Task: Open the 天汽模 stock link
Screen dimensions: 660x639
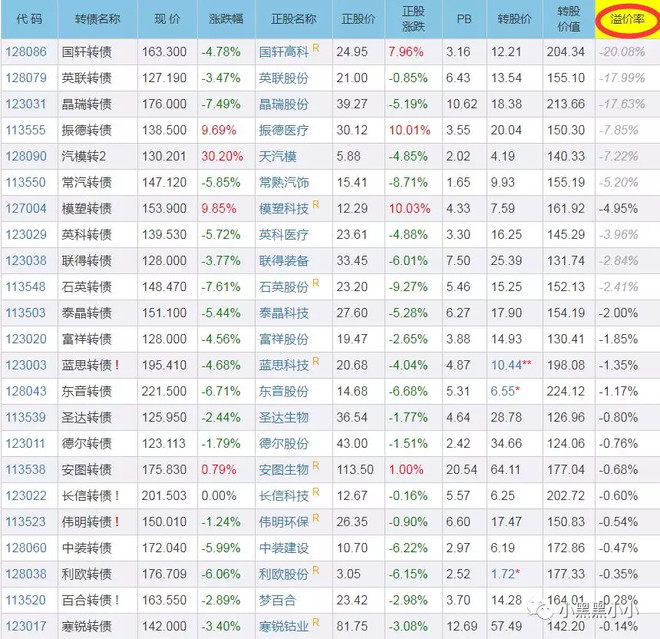Action: coord(277,156)
